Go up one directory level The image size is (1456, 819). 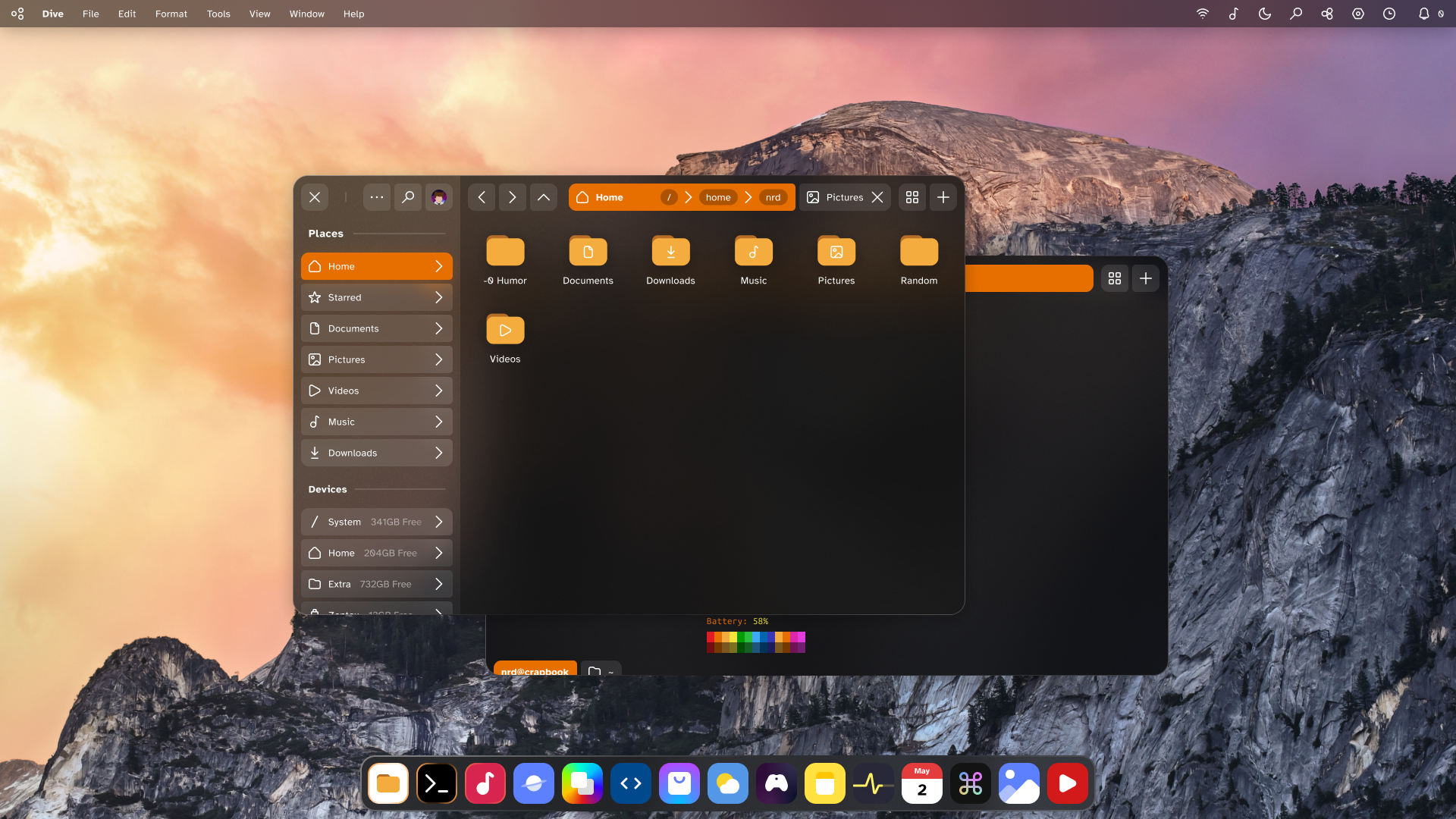pyautogui.click(x=544, y=197)
